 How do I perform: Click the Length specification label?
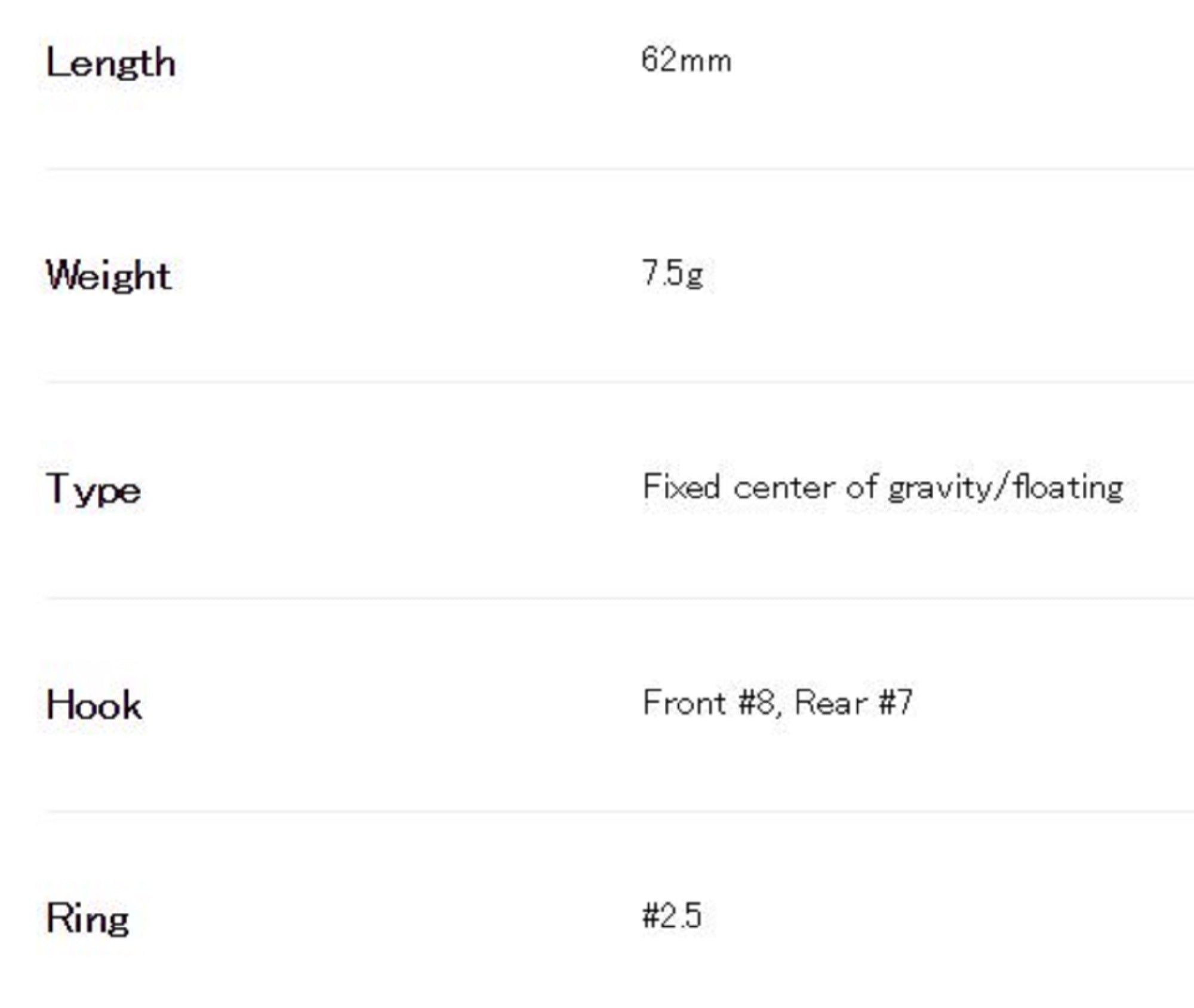pyautogui.click(x=111, y=63)
